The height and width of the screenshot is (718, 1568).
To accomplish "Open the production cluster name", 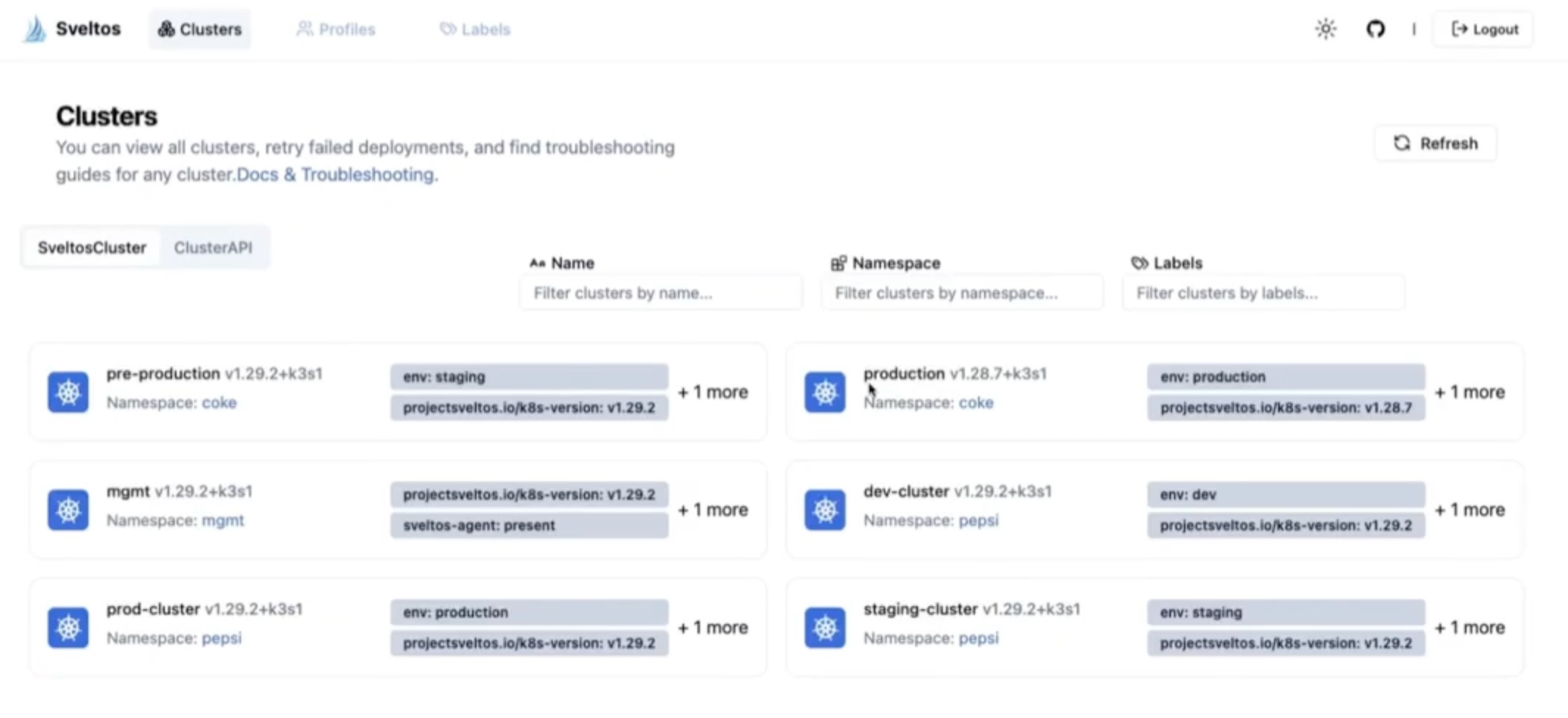I will coord(904,374).
